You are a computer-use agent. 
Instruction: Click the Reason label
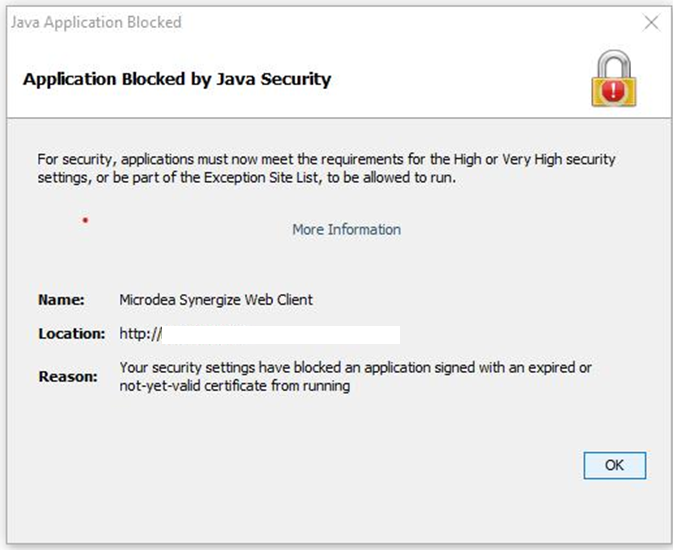click(68, 377)
